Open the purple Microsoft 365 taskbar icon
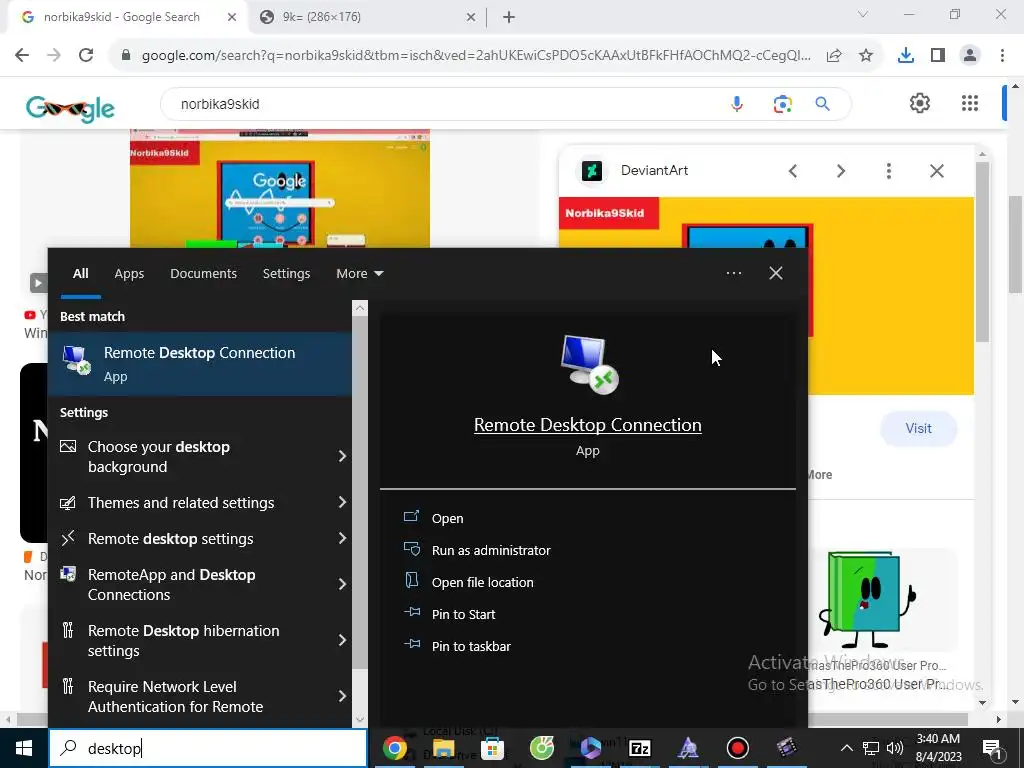The height and width of the screenshot is (768, 1024). [x=590, y=748]
